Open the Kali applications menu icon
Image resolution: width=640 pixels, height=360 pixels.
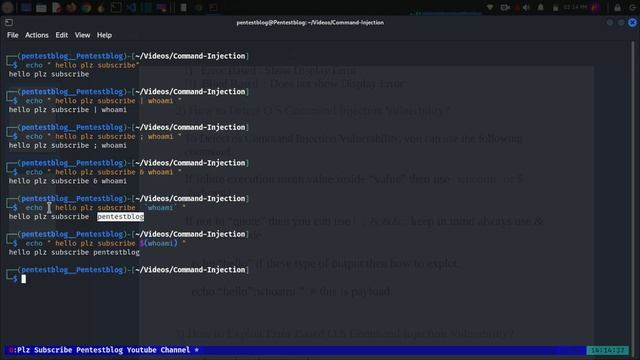tap(7, 7)
